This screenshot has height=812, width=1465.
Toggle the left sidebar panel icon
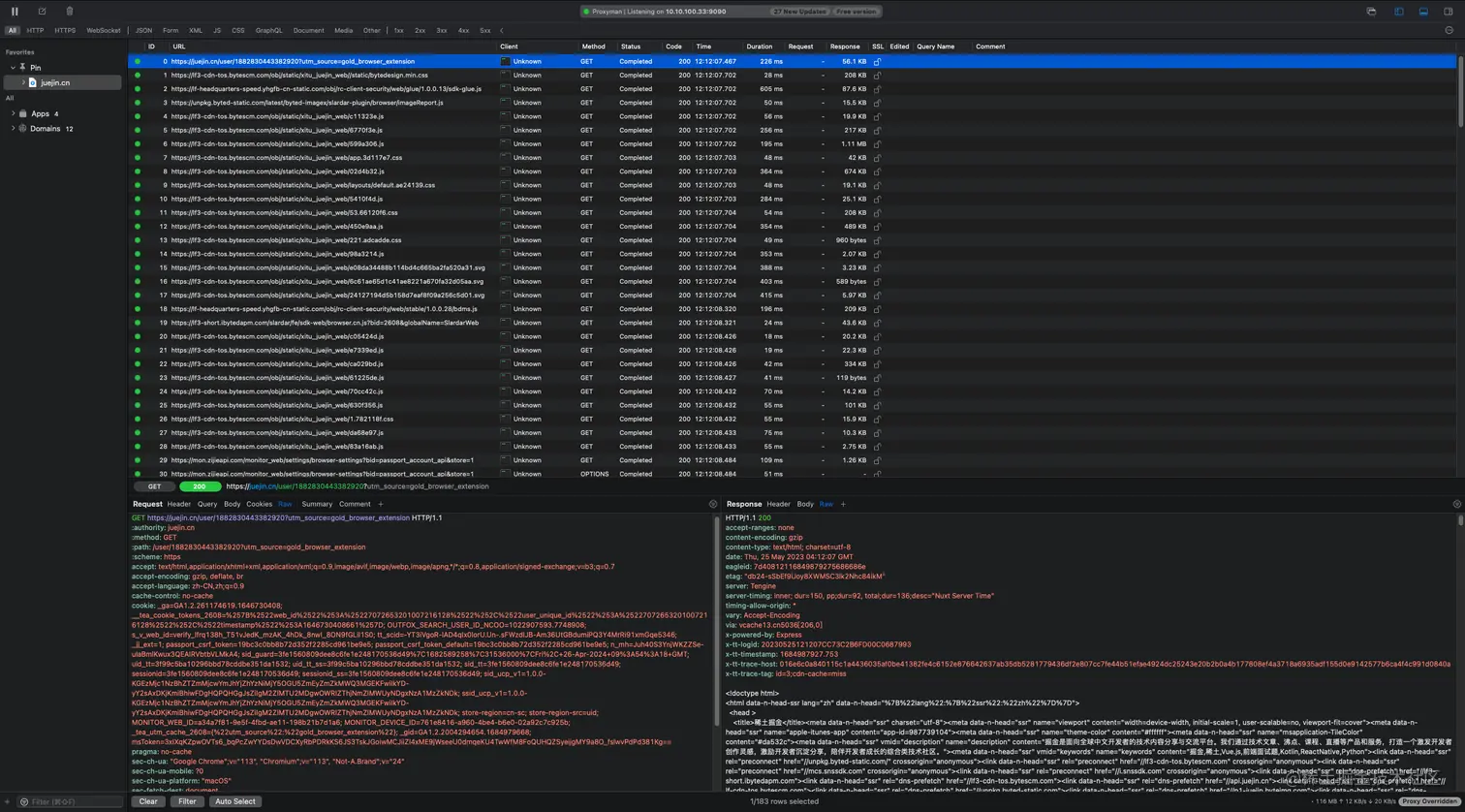(1398, 12)
